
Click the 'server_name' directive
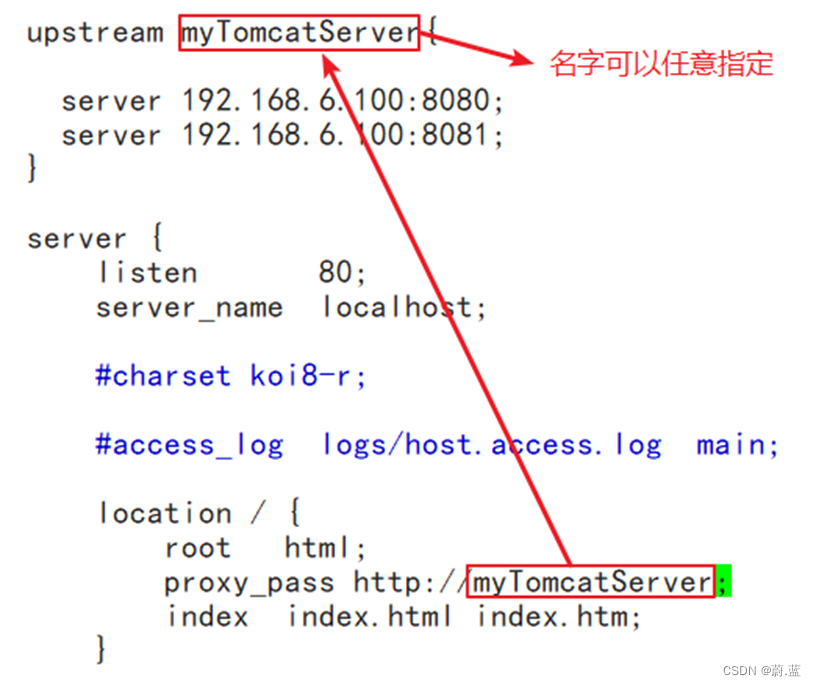click(x=189, y=308)
